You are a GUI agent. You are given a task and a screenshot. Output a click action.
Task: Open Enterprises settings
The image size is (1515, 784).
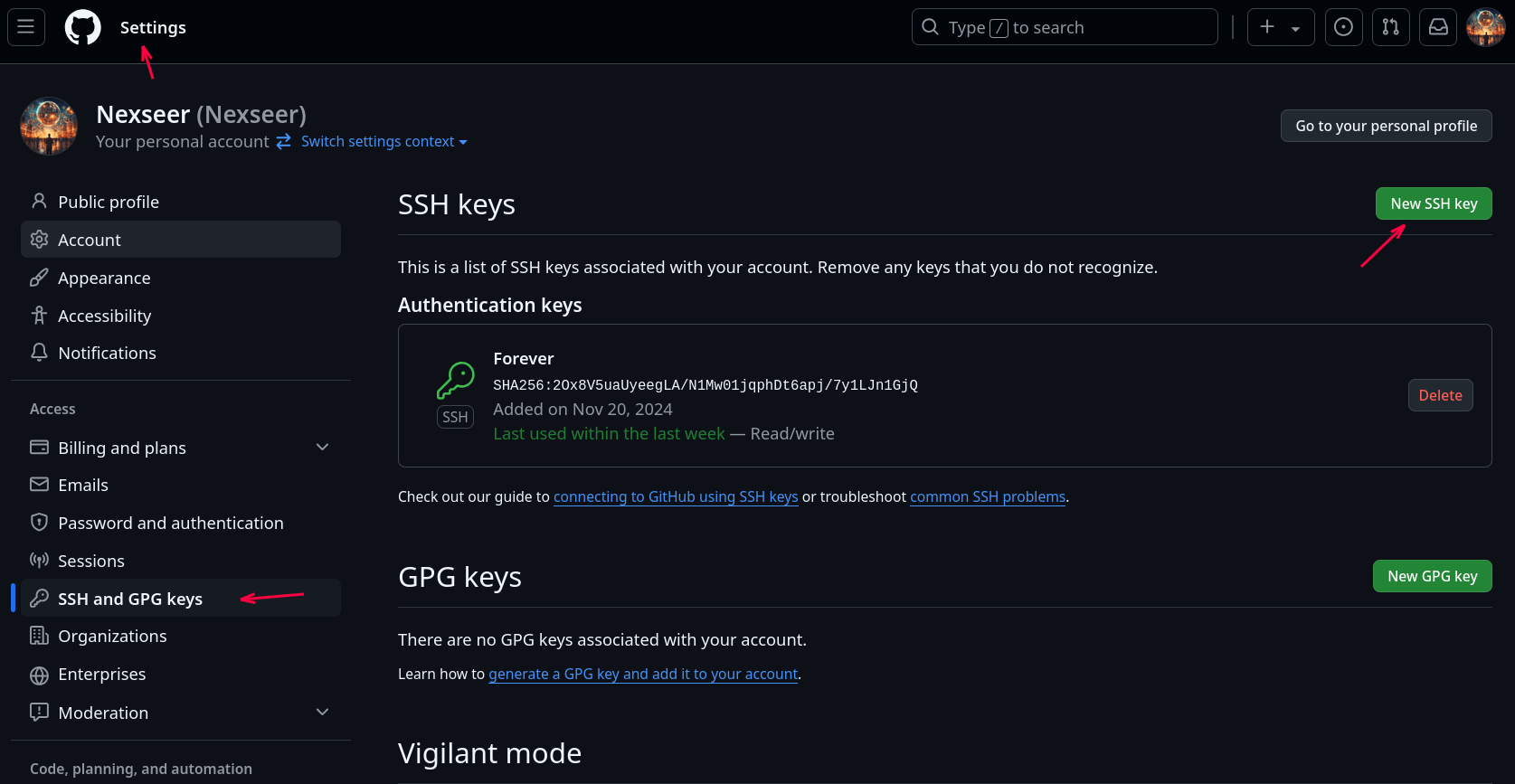click(181, 674)
